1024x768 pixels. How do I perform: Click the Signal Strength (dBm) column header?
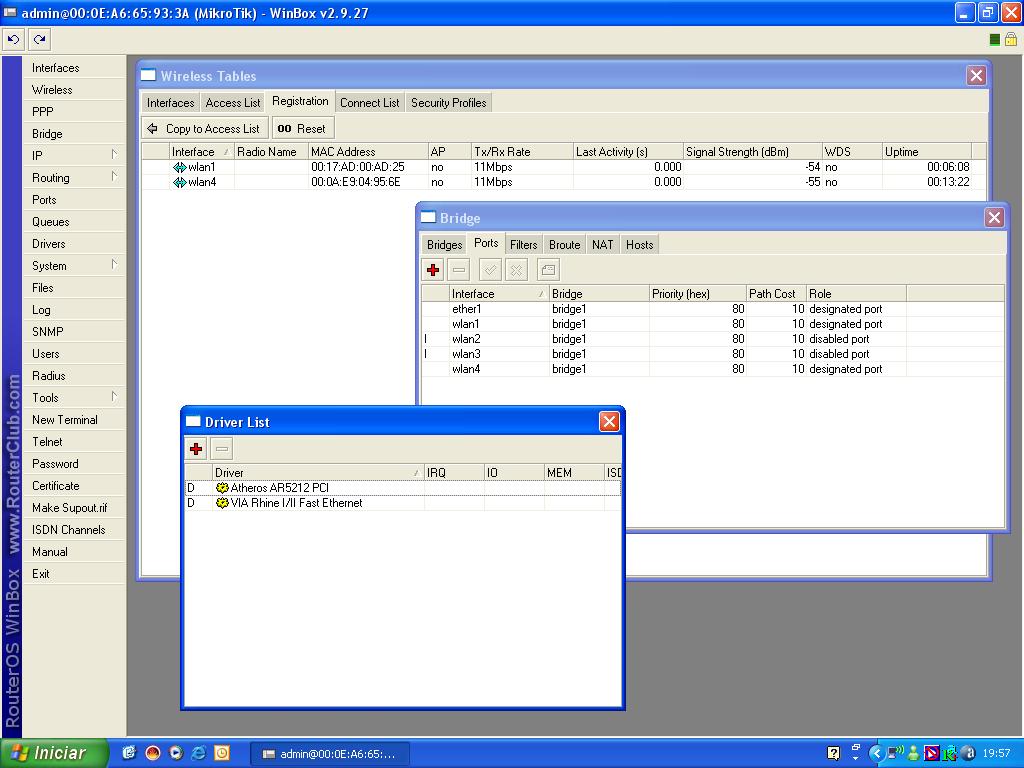[752, 152]
